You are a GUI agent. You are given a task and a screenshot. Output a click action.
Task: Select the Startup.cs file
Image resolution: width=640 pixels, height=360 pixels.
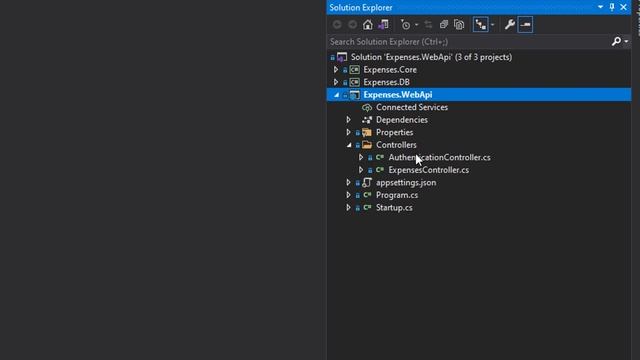[394, 208]
